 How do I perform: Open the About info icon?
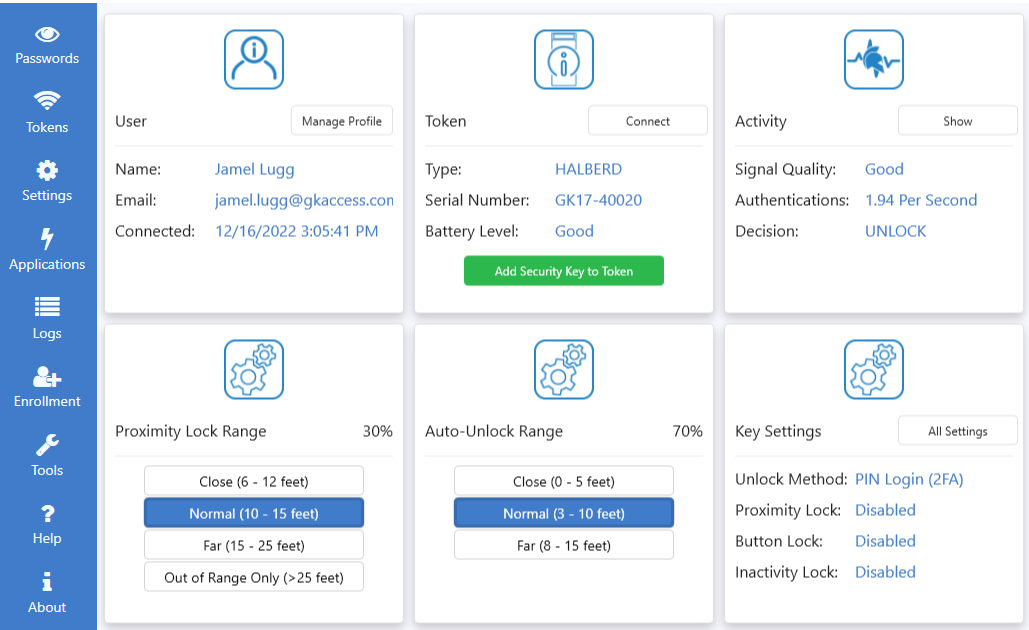click(47, 580)
